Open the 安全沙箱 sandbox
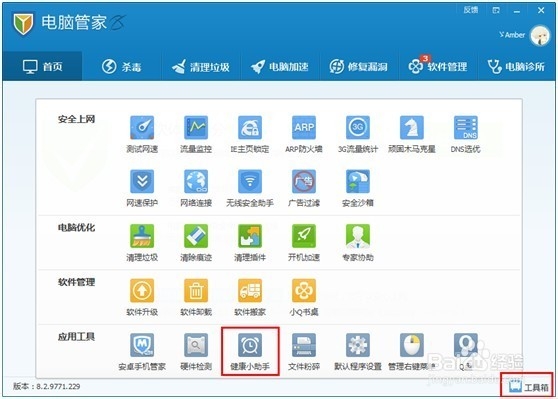Screen dimensions: 558x399 (x=358, y=189)
